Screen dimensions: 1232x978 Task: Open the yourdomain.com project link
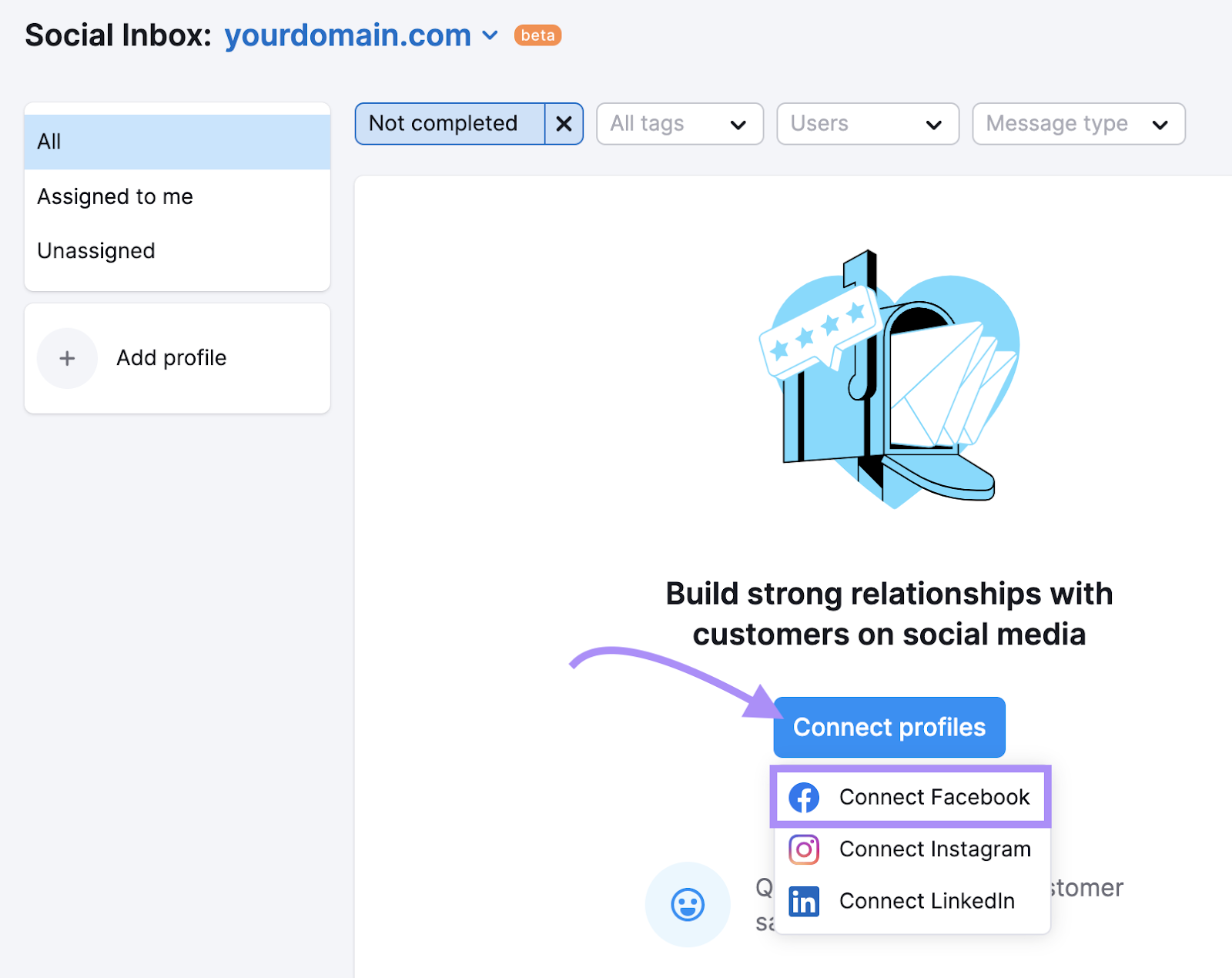[x=348, y=35]
